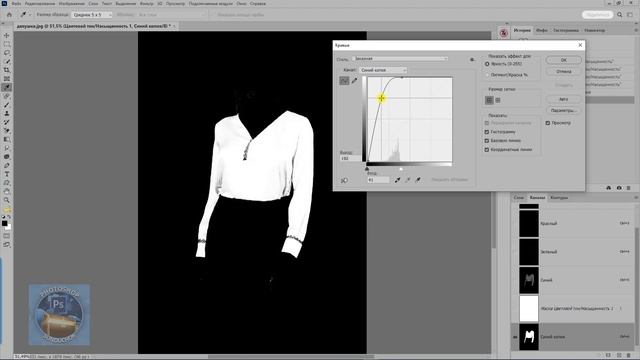The image size is (640, 360).
Task: Choose the pencil draw-curve tool in Curves
Action: coord(354,81)
